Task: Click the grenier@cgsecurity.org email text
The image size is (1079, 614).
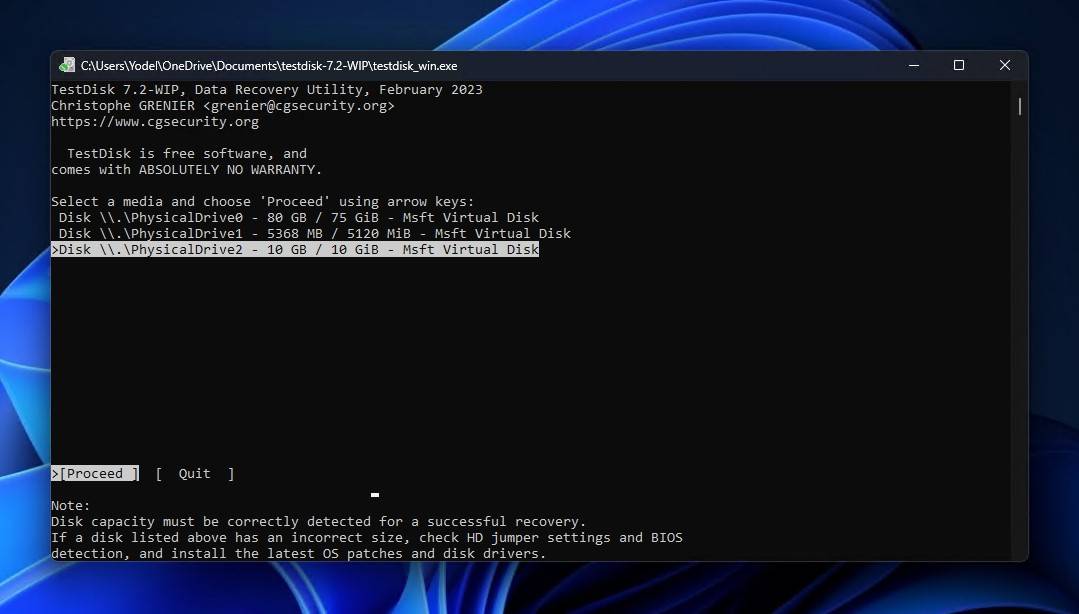Action: tap(299, 106)
